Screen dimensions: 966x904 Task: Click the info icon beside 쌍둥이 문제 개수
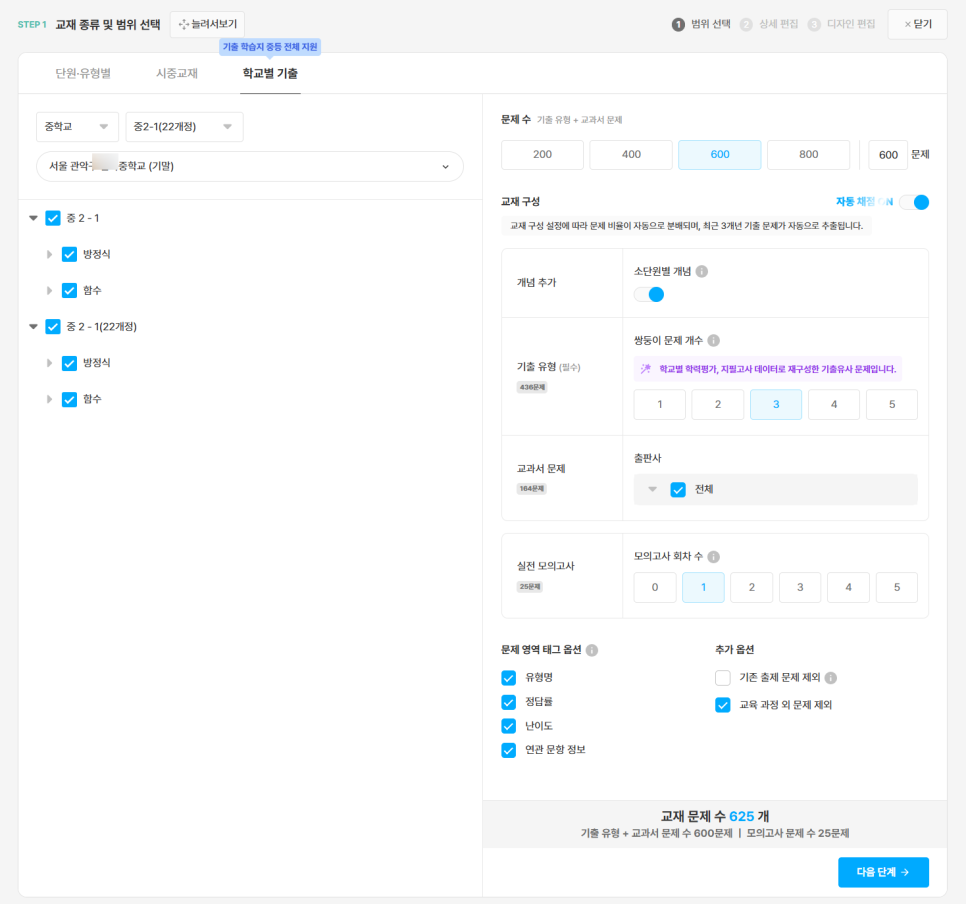pyautogui.click(x=713, y=340)
